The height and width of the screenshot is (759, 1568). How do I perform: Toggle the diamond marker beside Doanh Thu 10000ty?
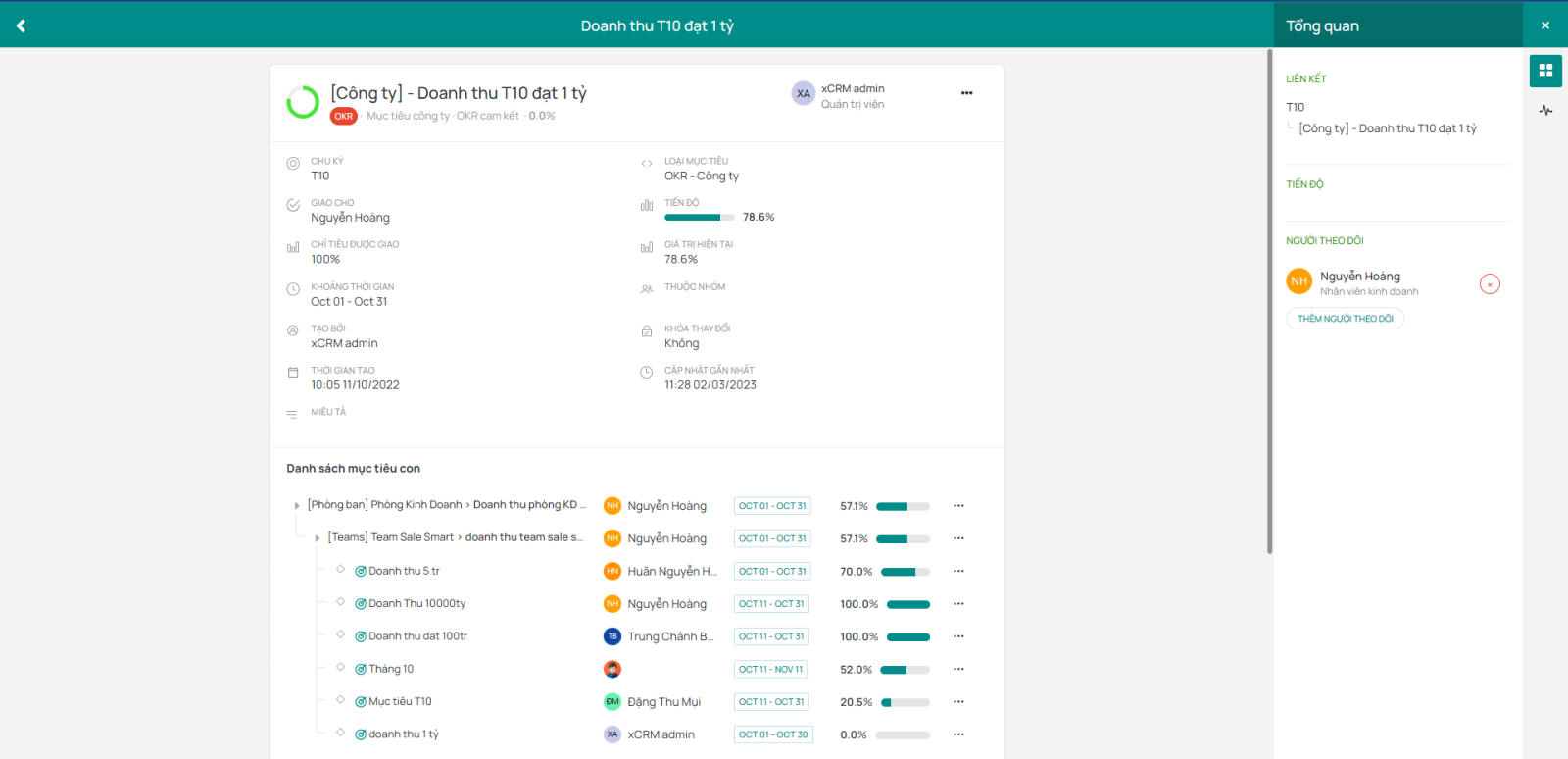[340, 602]
